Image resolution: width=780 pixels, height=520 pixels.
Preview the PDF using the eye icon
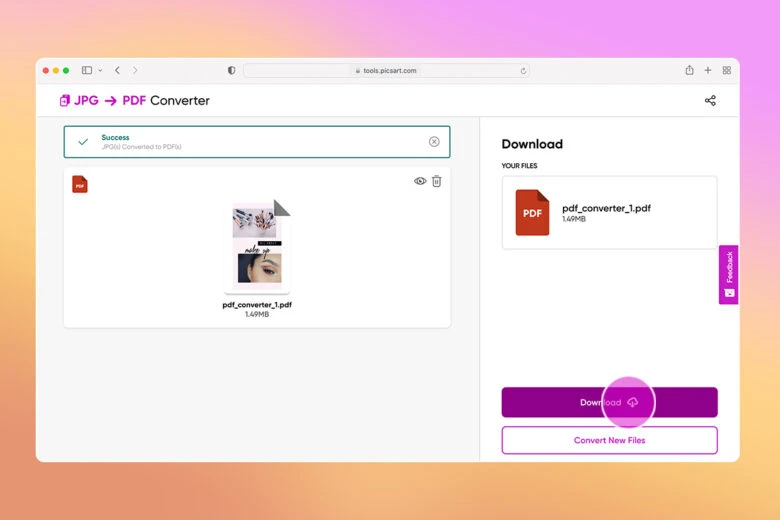pos(420,181)
